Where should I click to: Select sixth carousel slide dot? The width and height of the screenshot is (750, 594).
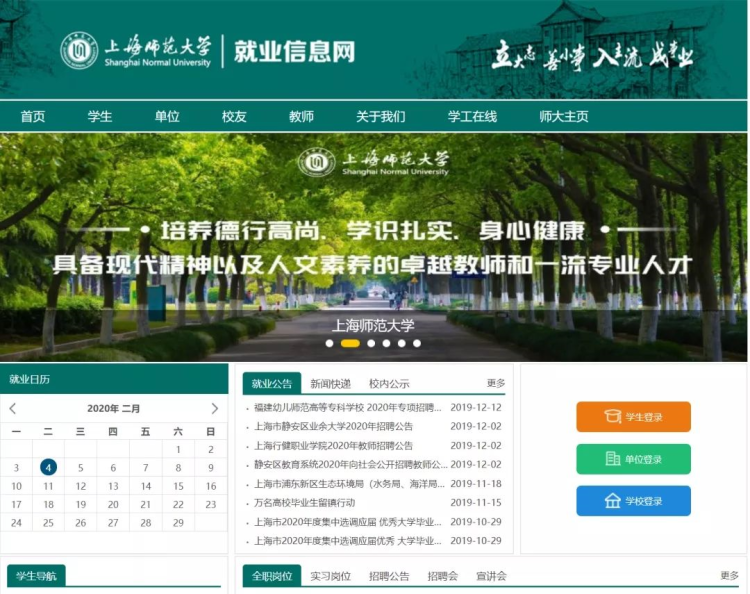[417, 343]
